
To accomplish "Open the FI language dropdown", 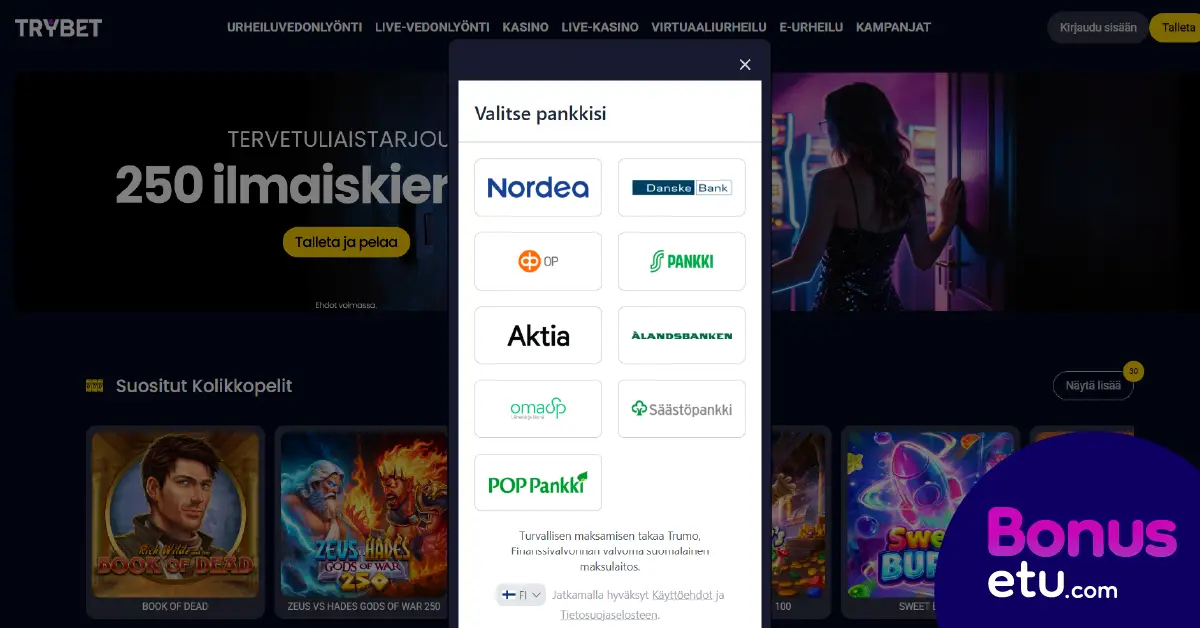I will (521, 595).
